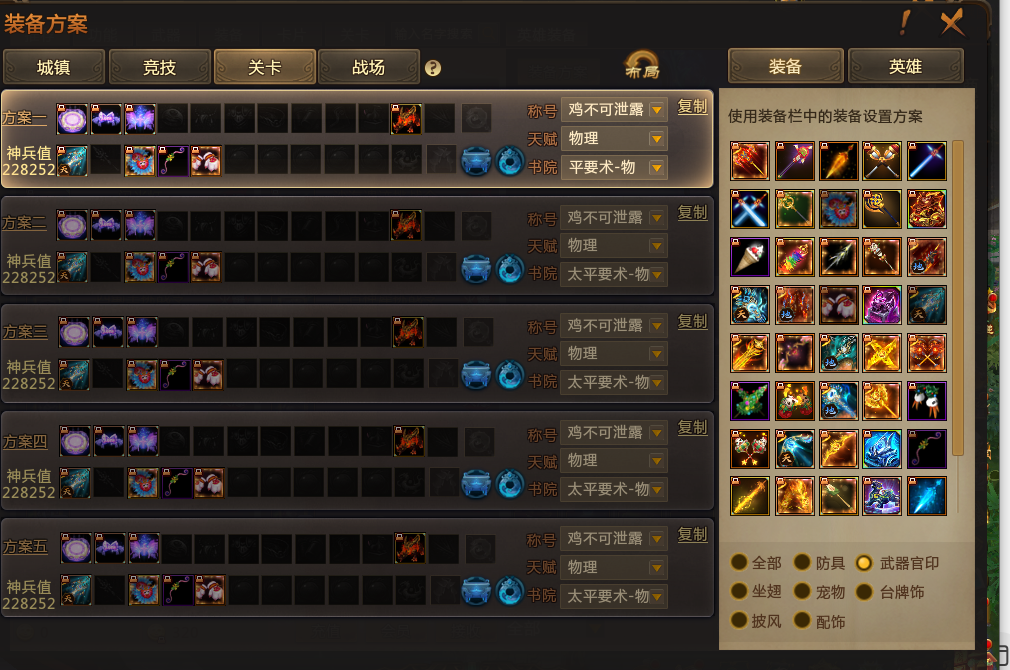Select the 坐翅 filter radio button
This screenshot has height=670, width=1010.
coord(739,591)
